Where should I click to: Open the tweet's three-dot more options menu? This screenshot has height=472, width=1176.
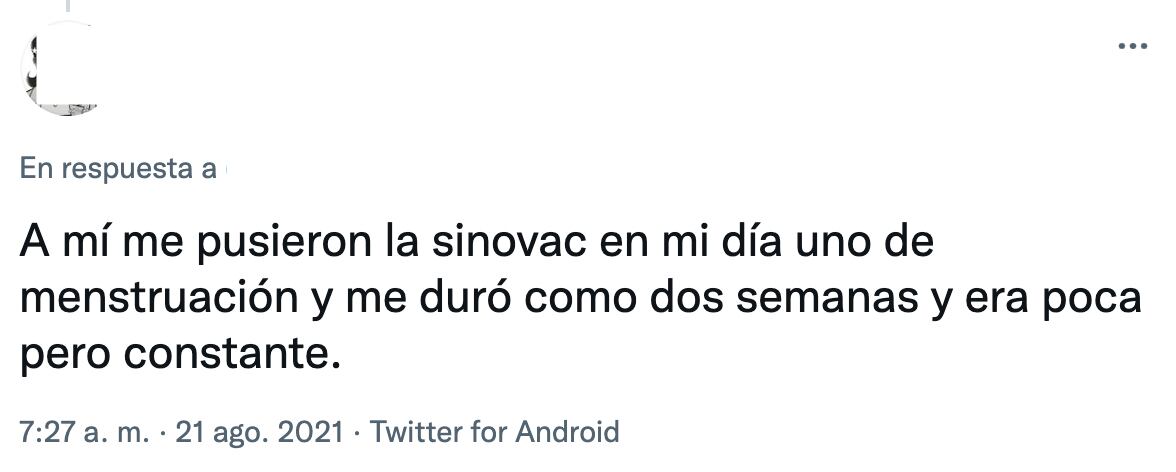coord(1132,46)
